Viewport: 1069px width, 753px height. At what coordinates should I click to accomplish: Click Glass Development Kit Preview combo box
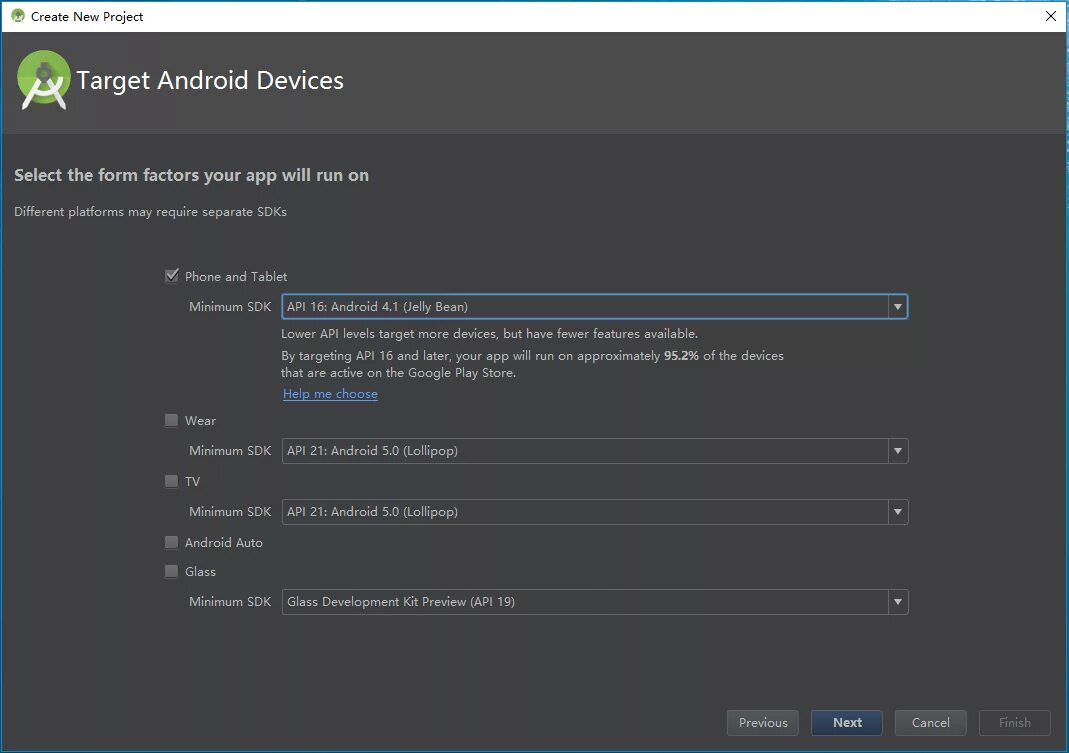(594, 602)
